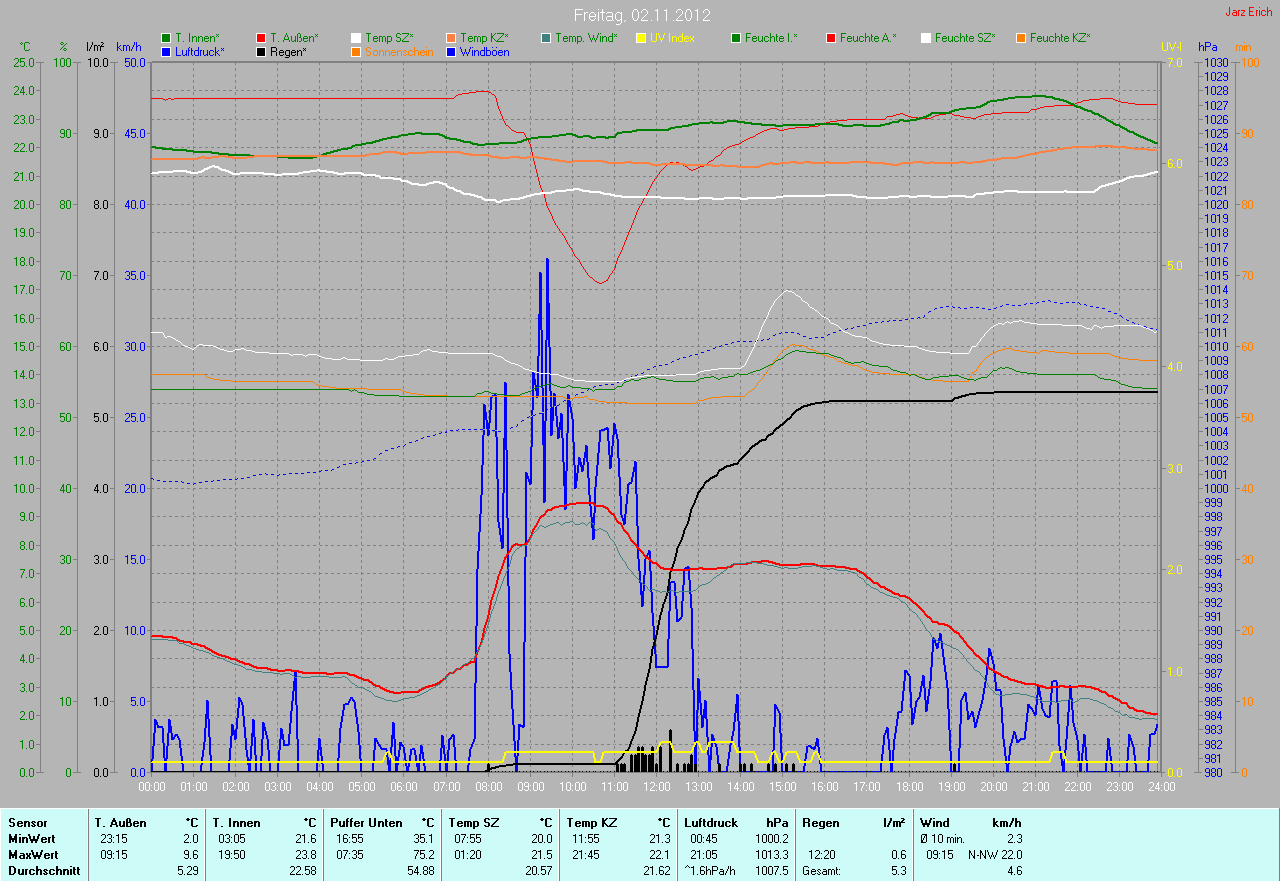Image resolution: width=1280 pixels, height=881 pixels.
Task: Click the orange Sonnenschein legend swatch
Action: tap(356, 51)
